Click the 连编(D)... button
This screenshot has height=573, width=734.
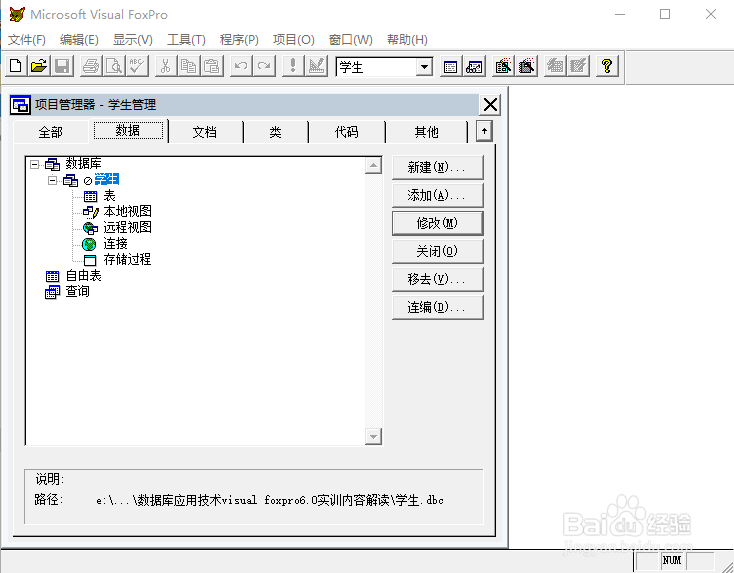(x=437, y=308)
